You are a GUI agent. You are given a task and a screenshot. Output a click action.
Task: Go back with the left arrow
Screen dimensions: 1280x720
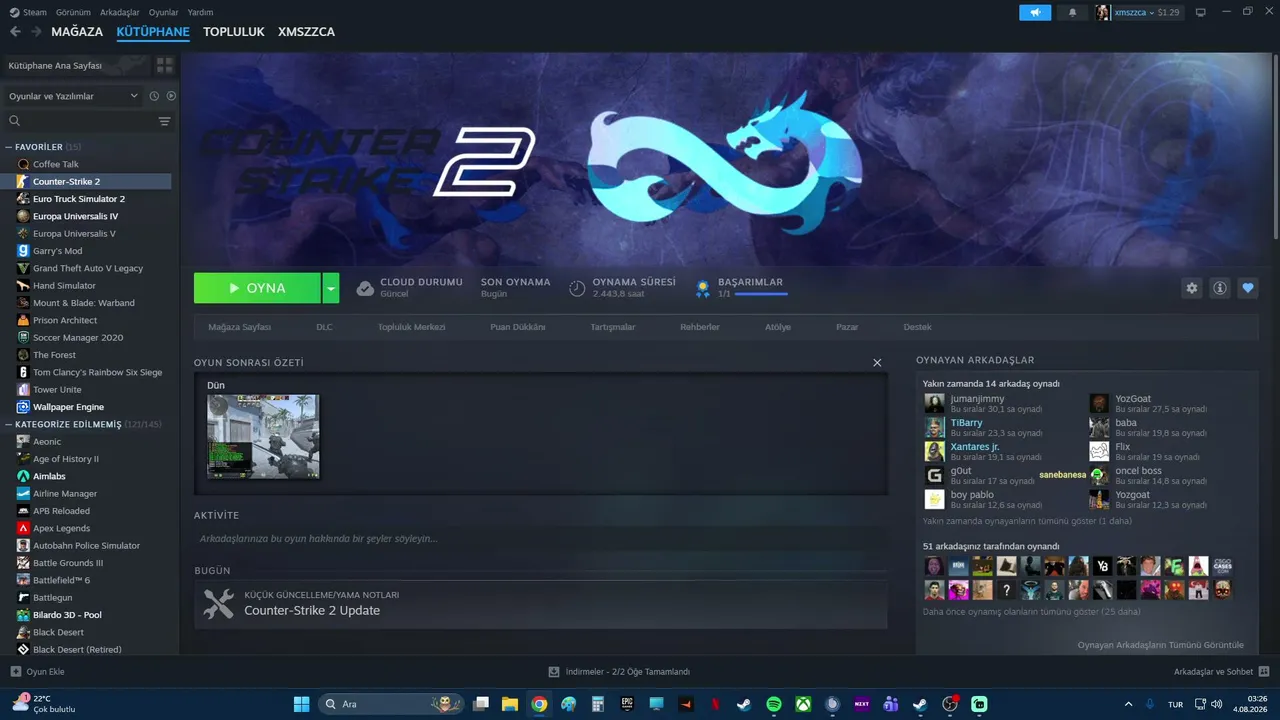15,32
